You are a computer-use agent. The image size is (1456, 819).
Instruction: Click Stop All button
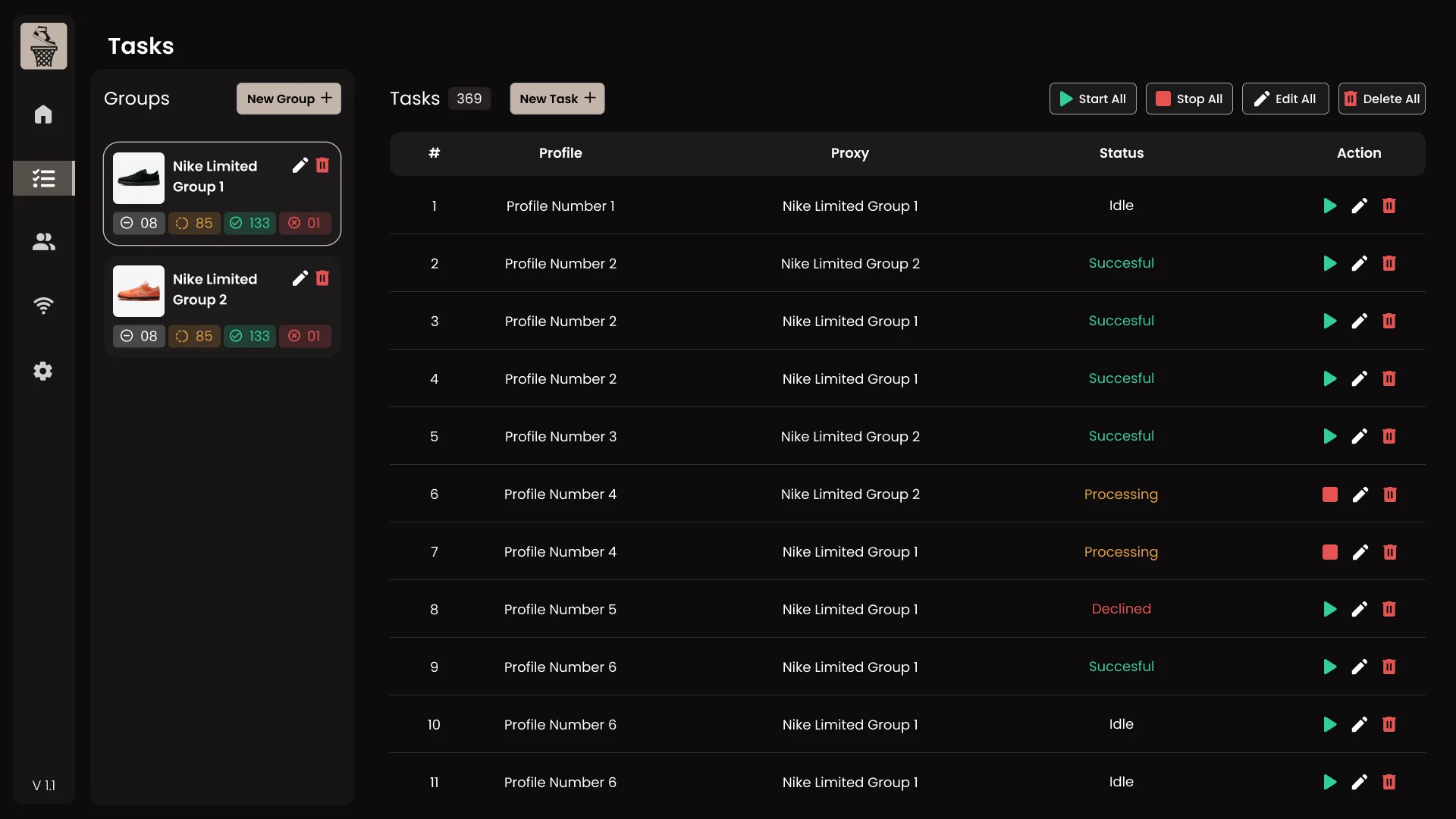click(1189, 99)
